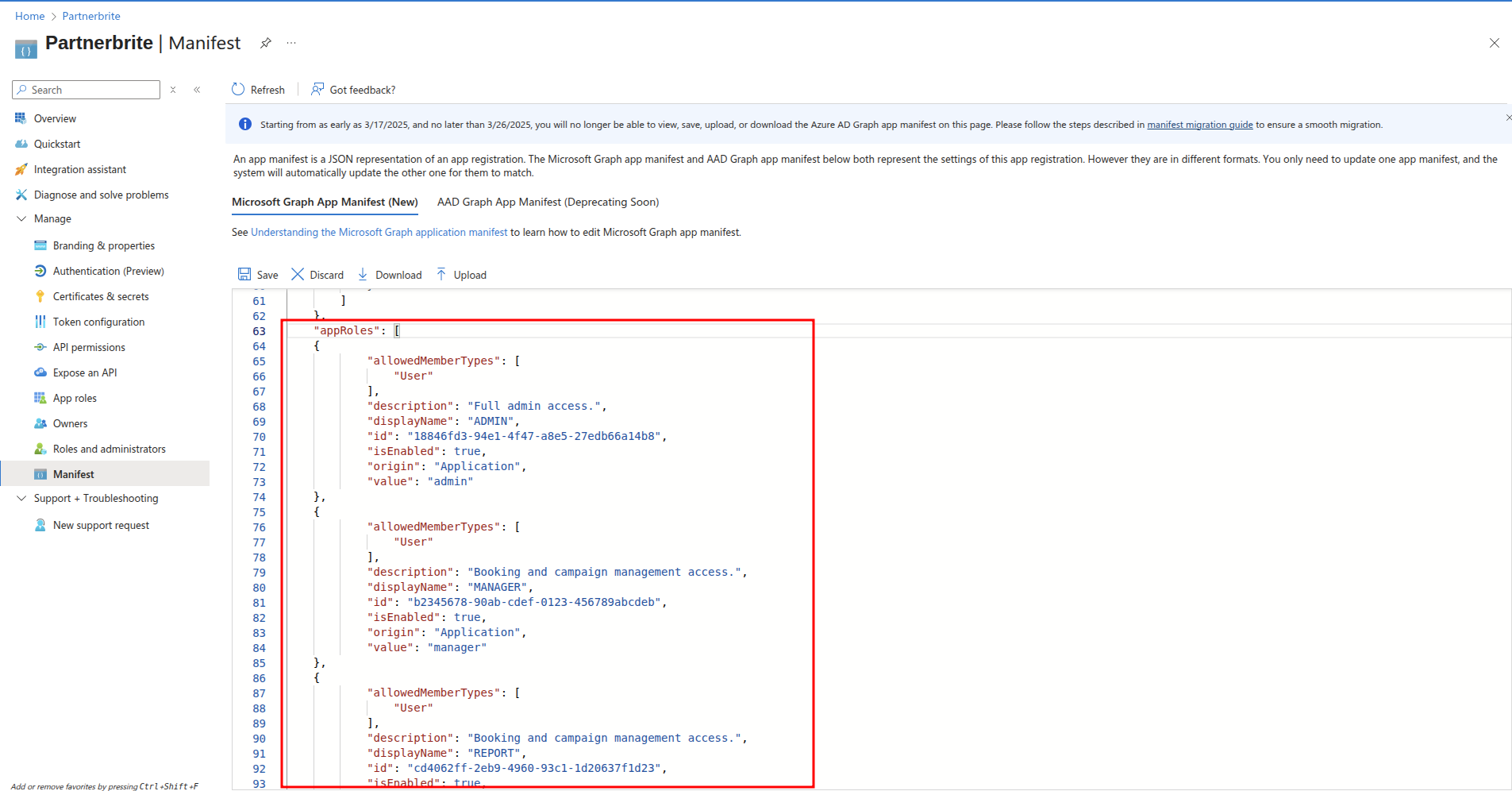
Task: Click the pin icon next to Manifest title
Action: pos(266,43)
